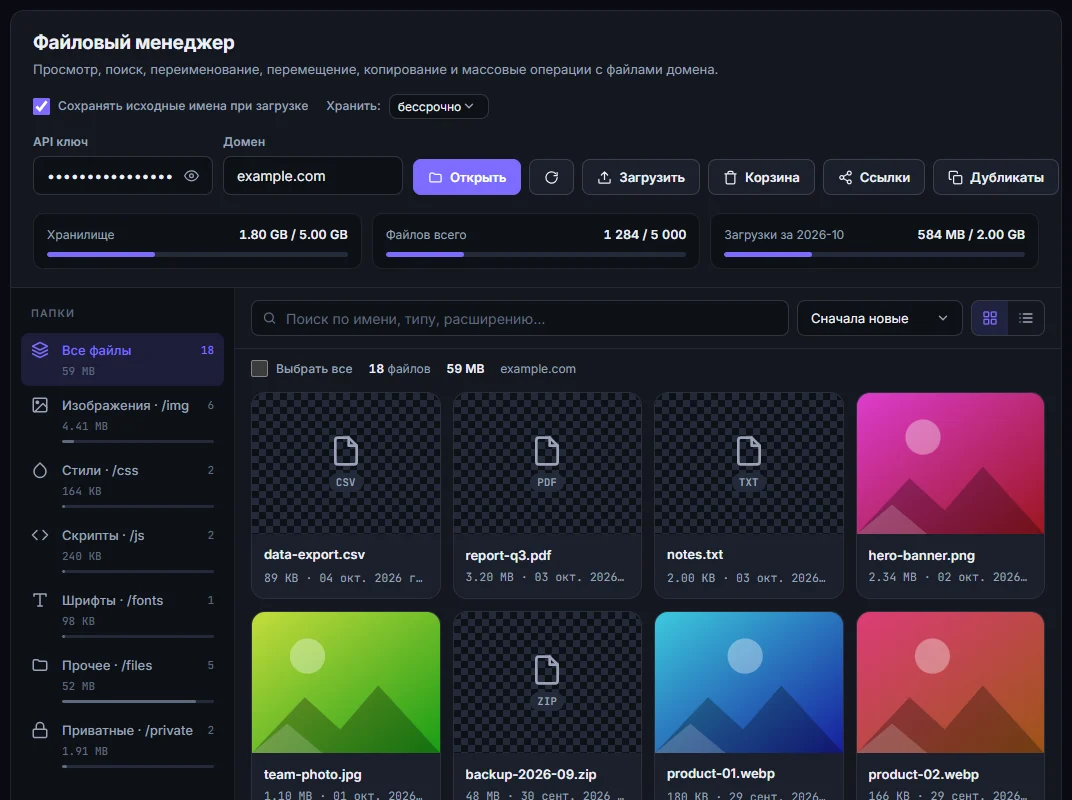Switch to list view icon
1072x800 pixels.
point(1026,318)
